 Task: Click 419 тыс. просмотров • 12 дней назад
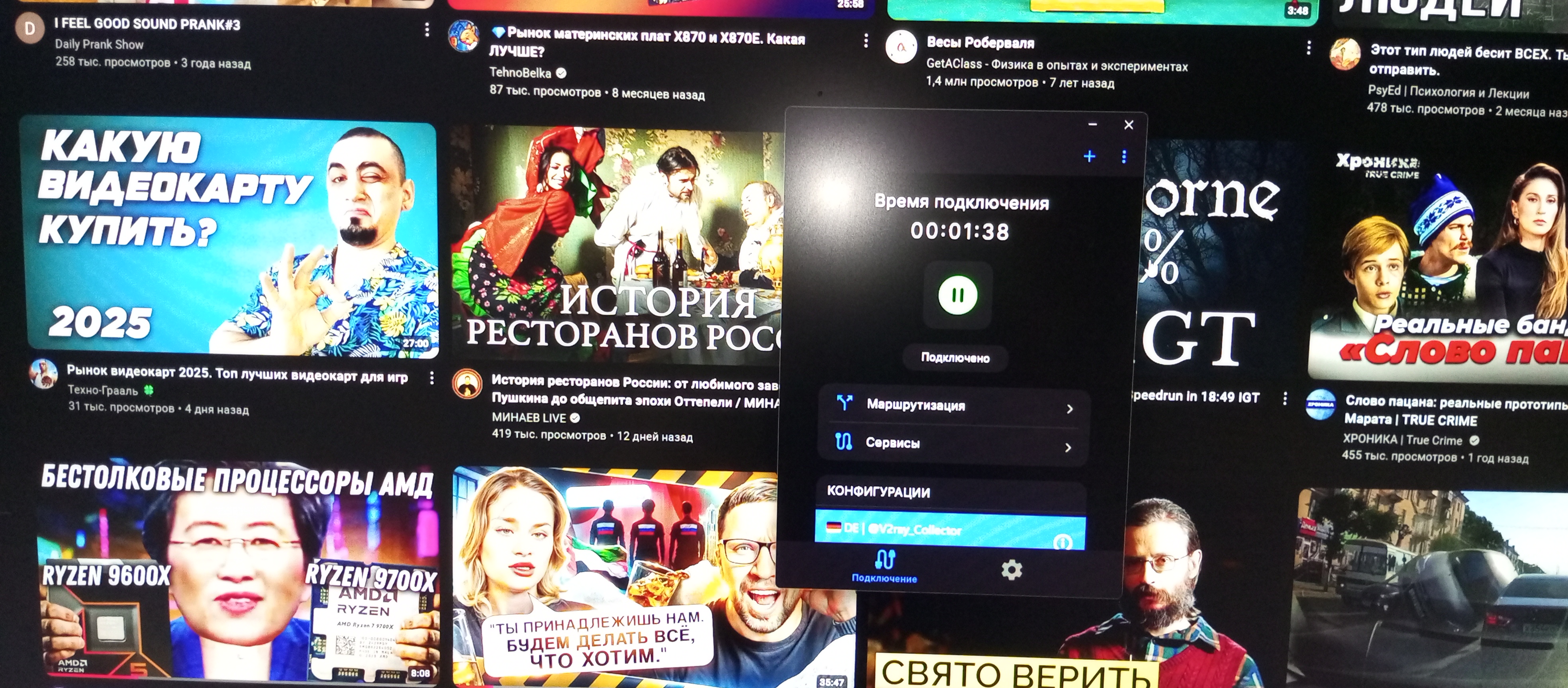[x=592, y=436]
